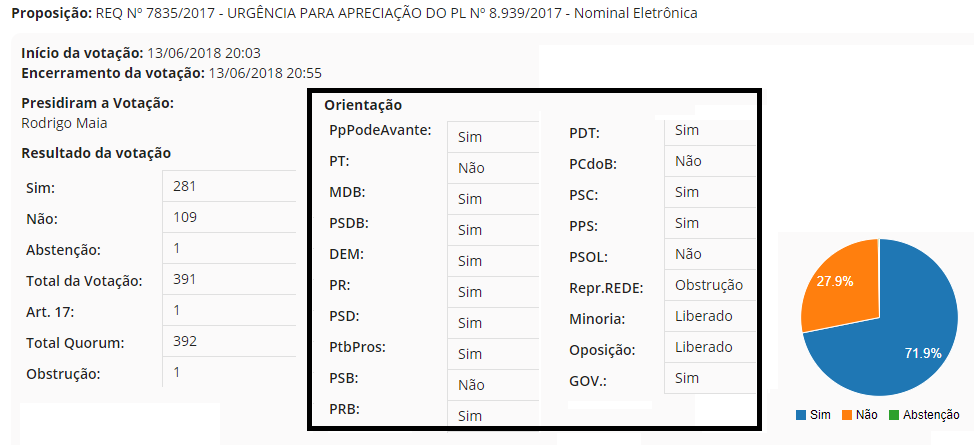
Task: Select the PT orientation cell Não
Action: pos(471,168)
